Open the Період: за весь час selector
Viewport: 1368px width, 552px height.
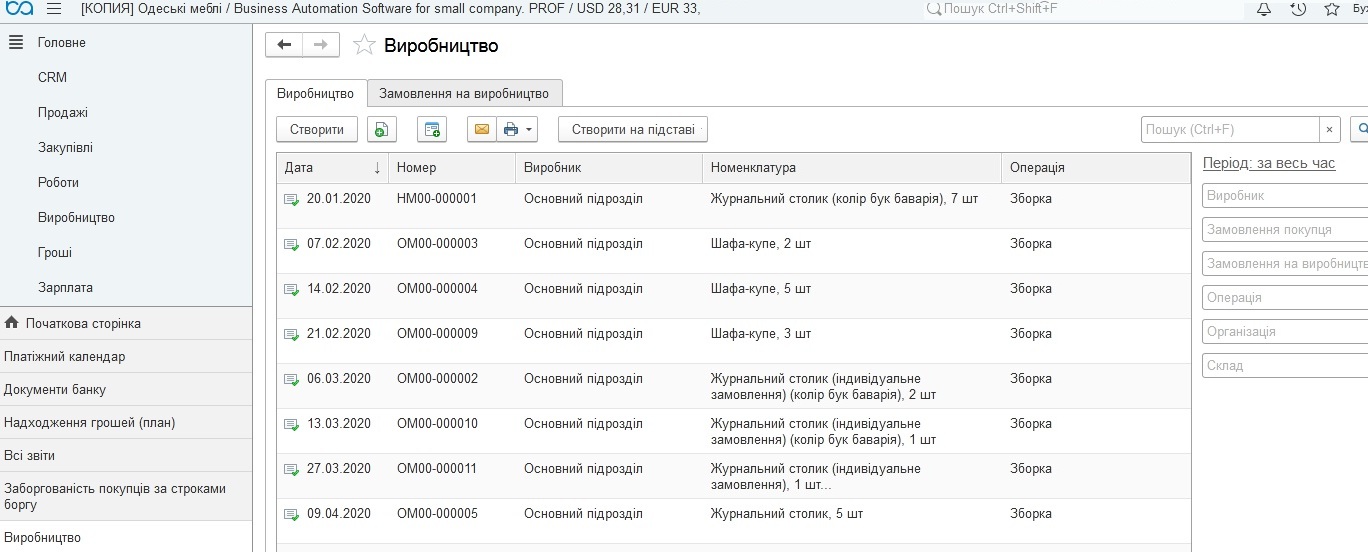[1268, 163]
